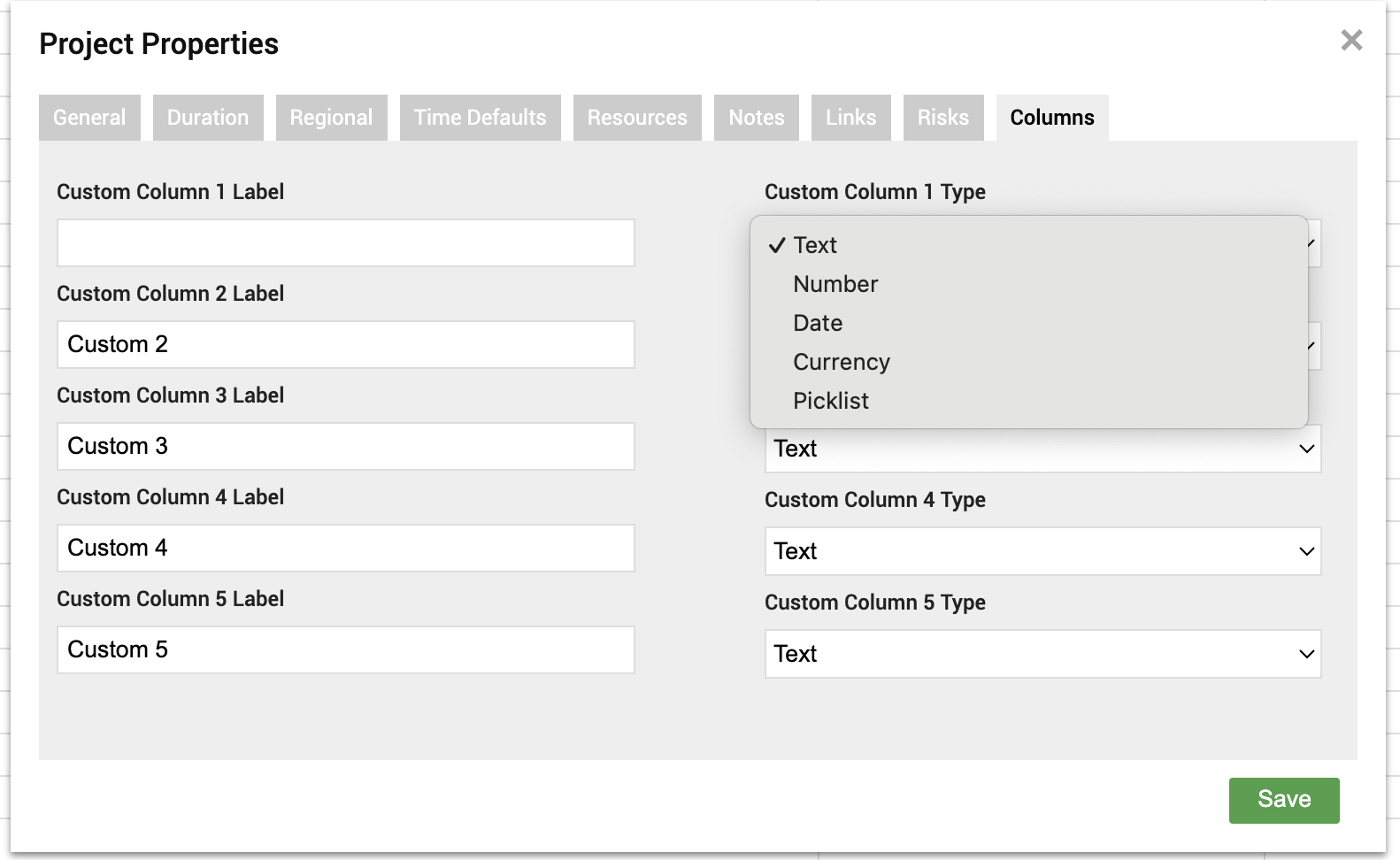Choose Number from the type list
This screenshot has width=1400, height=860.
[x=835, y=284]
